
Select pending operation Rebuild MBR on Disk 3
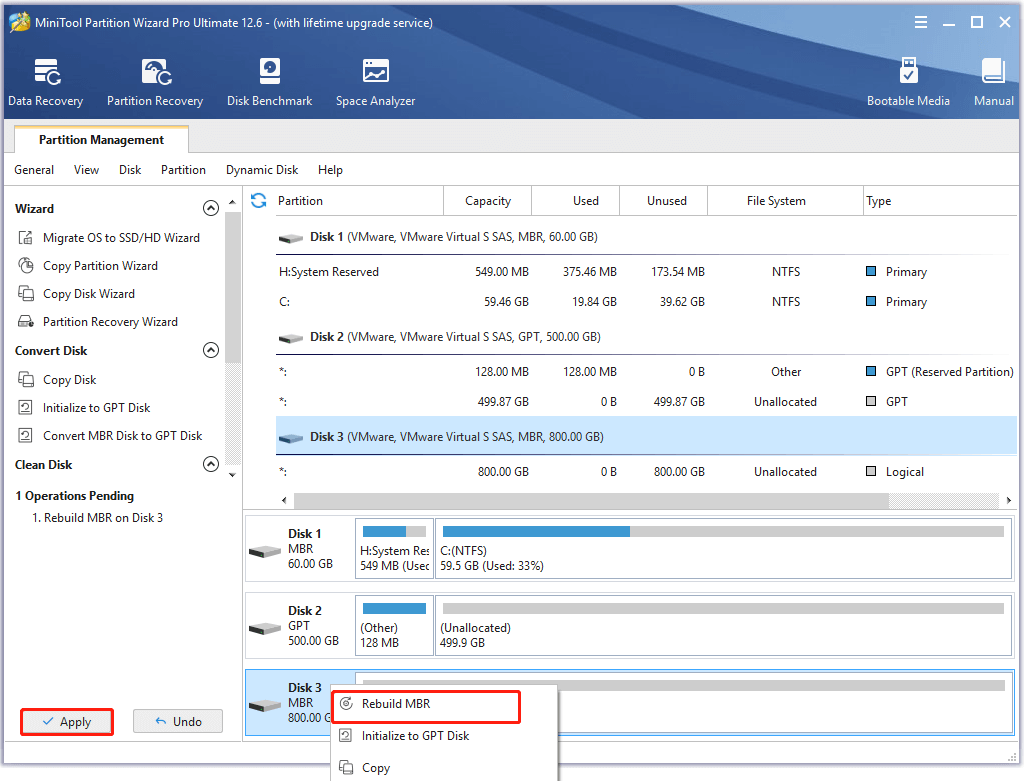pyautogui.click(x=97, y=518)
